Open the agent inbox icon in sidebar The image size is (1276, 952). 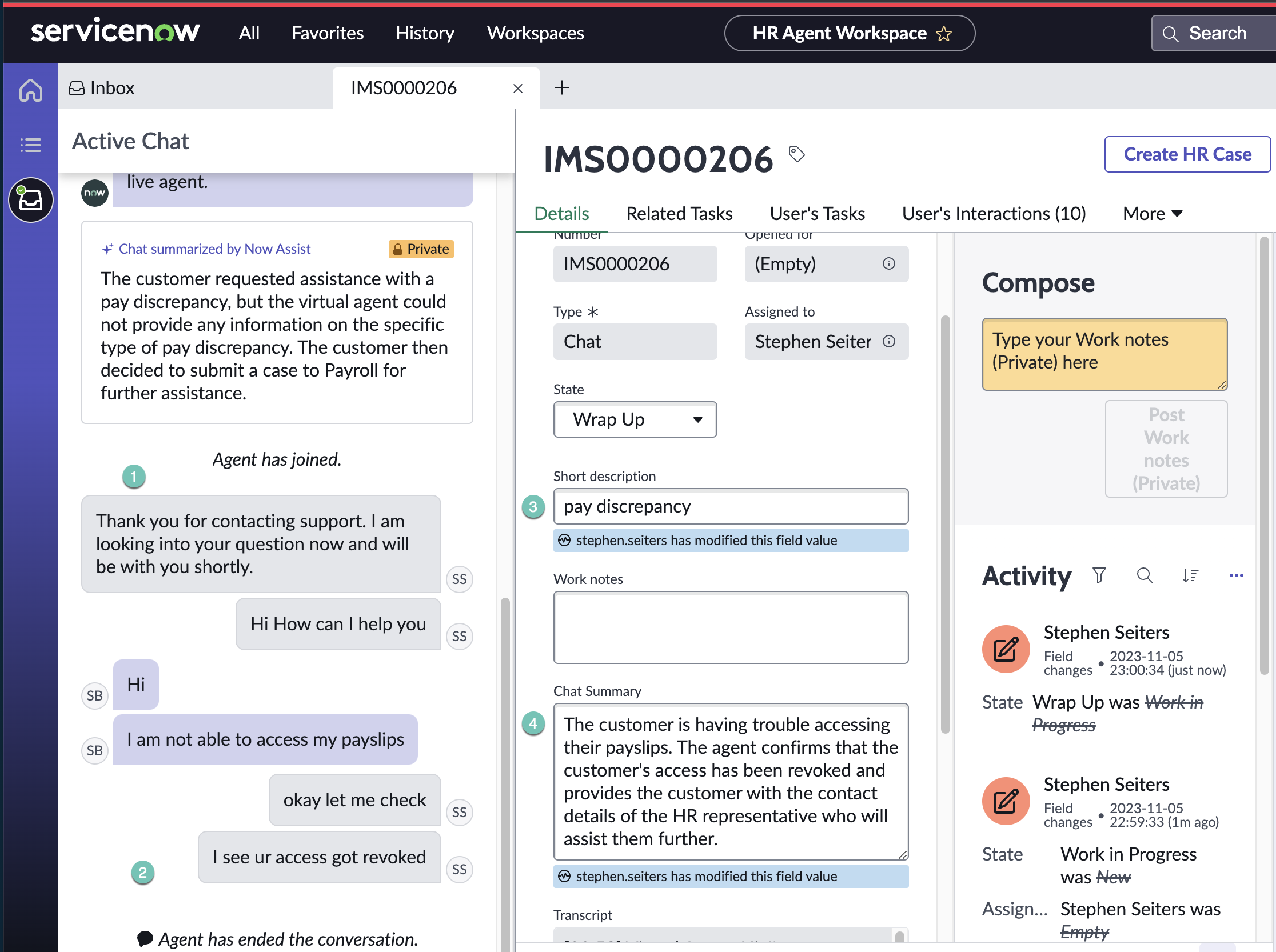click(x=30, y=200)
